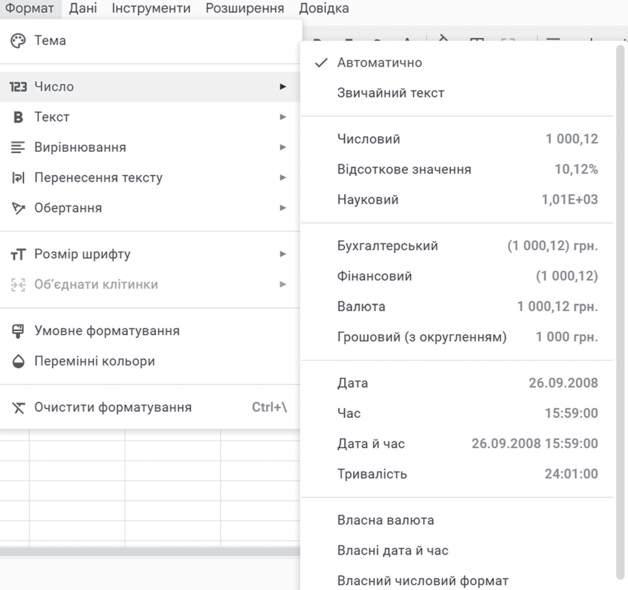Open Власний числовий формат settings
Viewport: 628px width, 590px height.
click(457, 580)
